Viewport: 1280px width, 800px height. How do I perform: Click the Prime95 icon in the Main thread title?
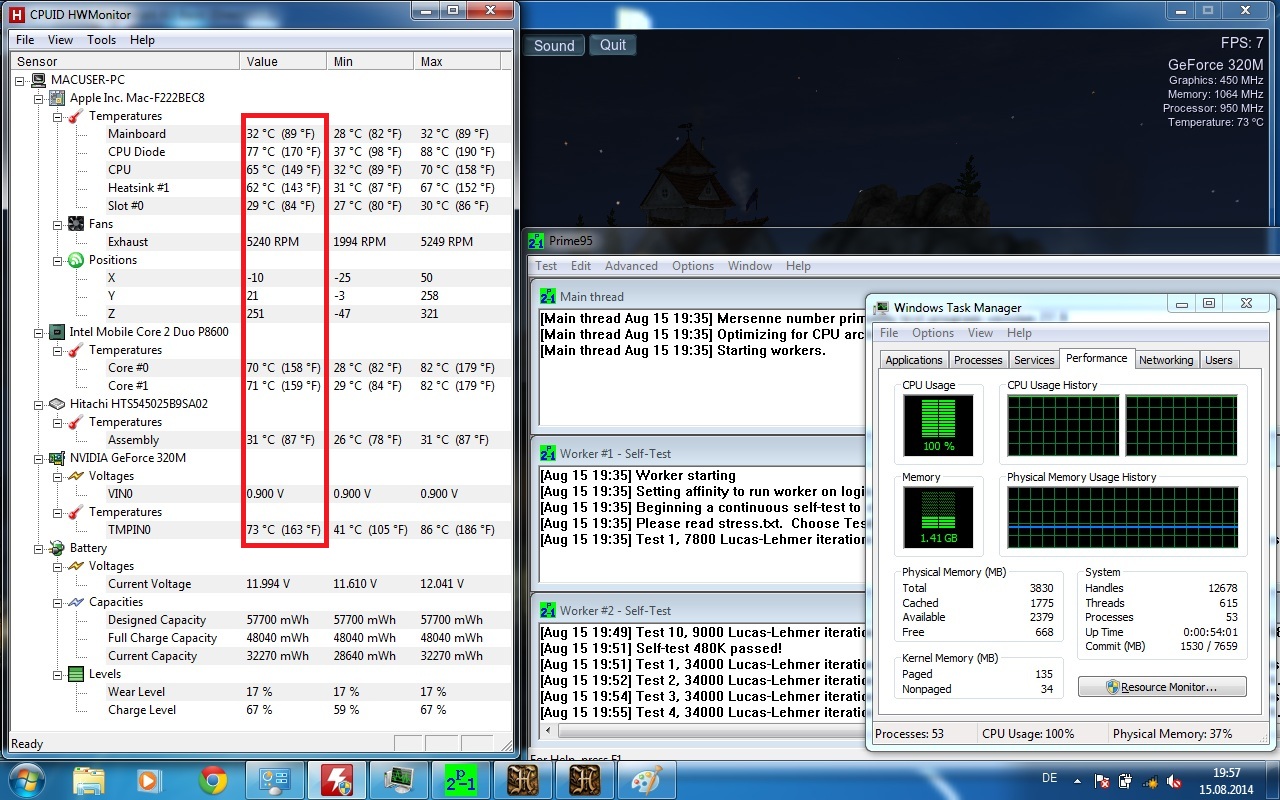(548, 297)
